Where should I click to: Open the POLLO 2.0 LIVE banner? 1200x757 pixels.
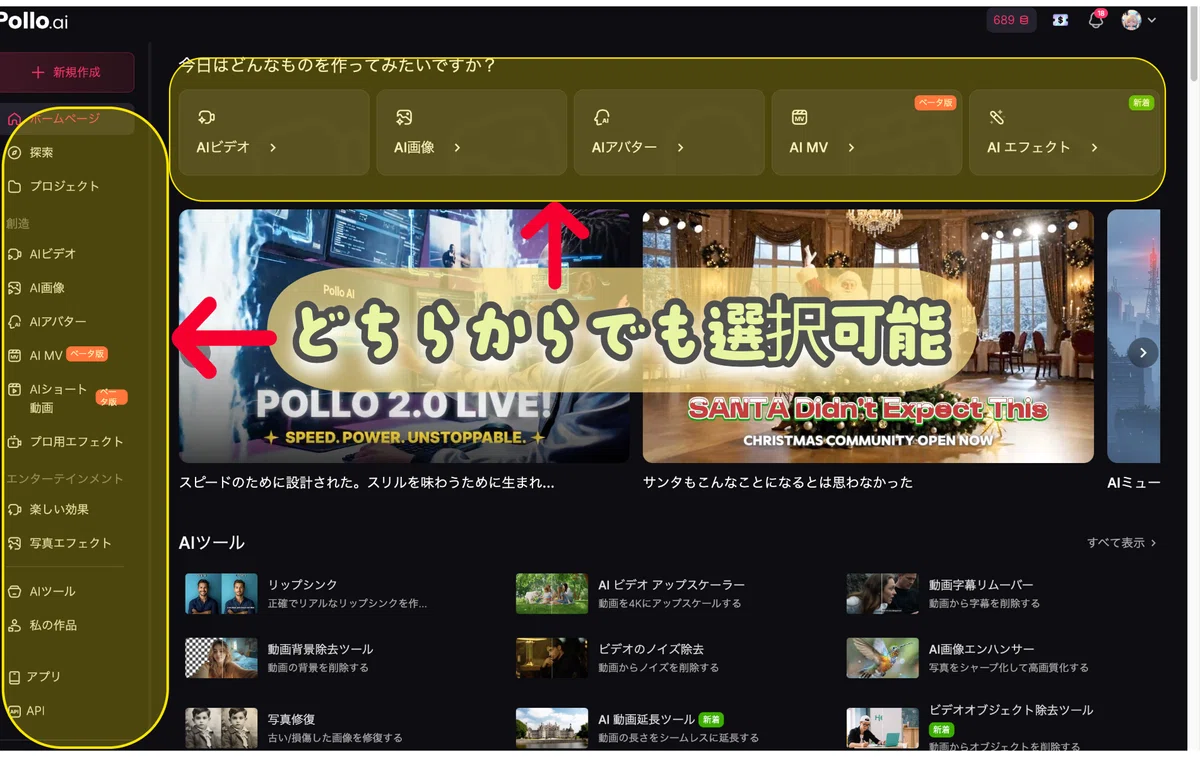[x=404, y=336]
